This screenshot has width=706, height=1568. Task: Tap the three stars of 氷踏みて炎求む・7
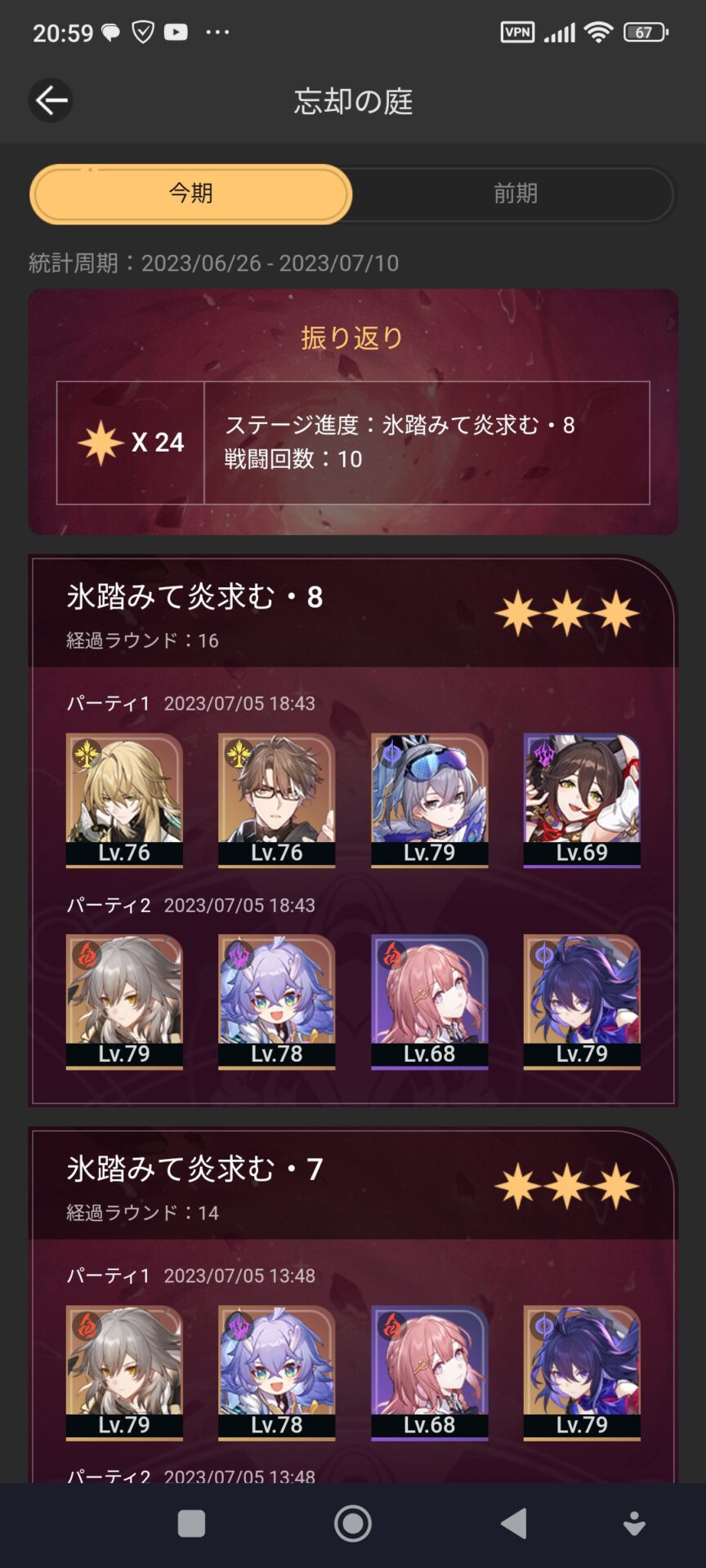(567, 1186)
